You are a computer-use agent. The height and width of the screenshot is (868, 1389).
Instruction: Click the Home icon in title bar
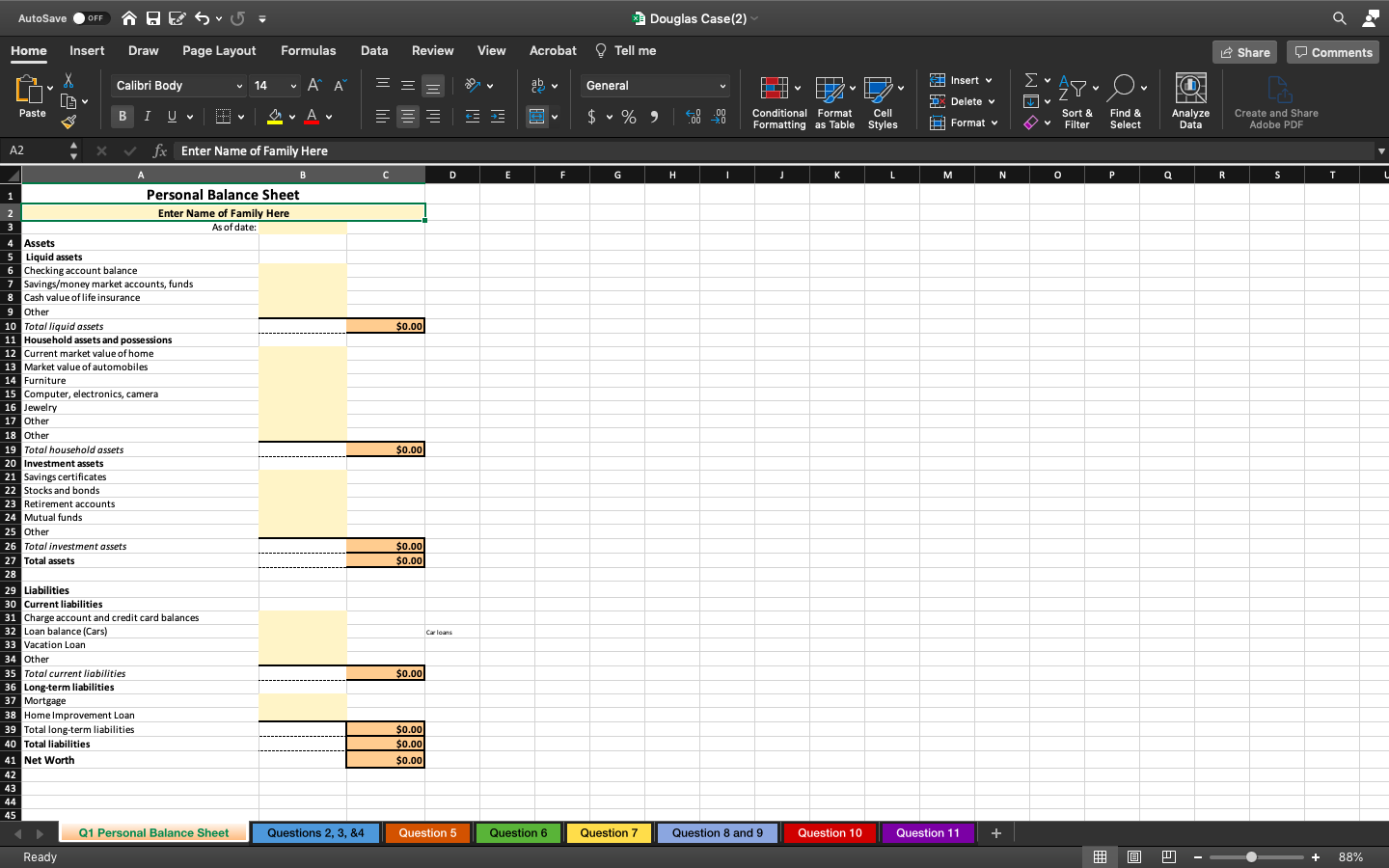129,18
